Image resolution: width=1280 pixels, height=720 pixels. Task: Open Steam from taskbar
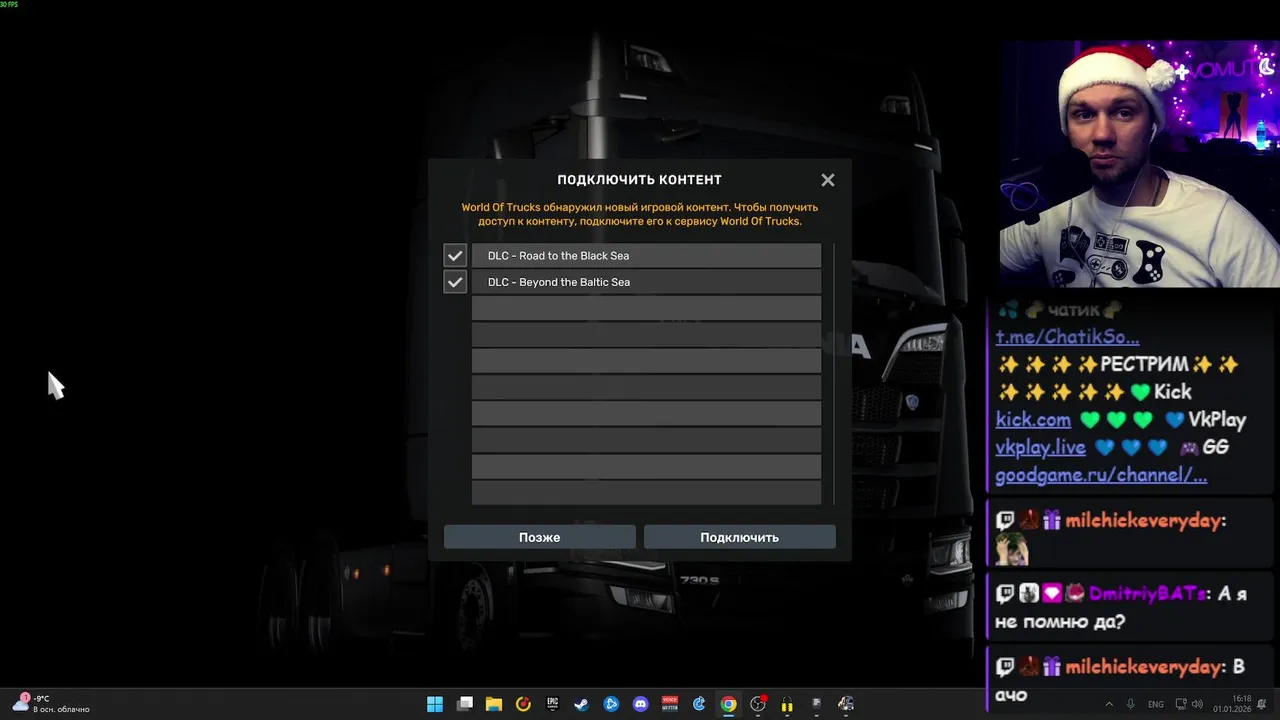click(x=581, y=704)
